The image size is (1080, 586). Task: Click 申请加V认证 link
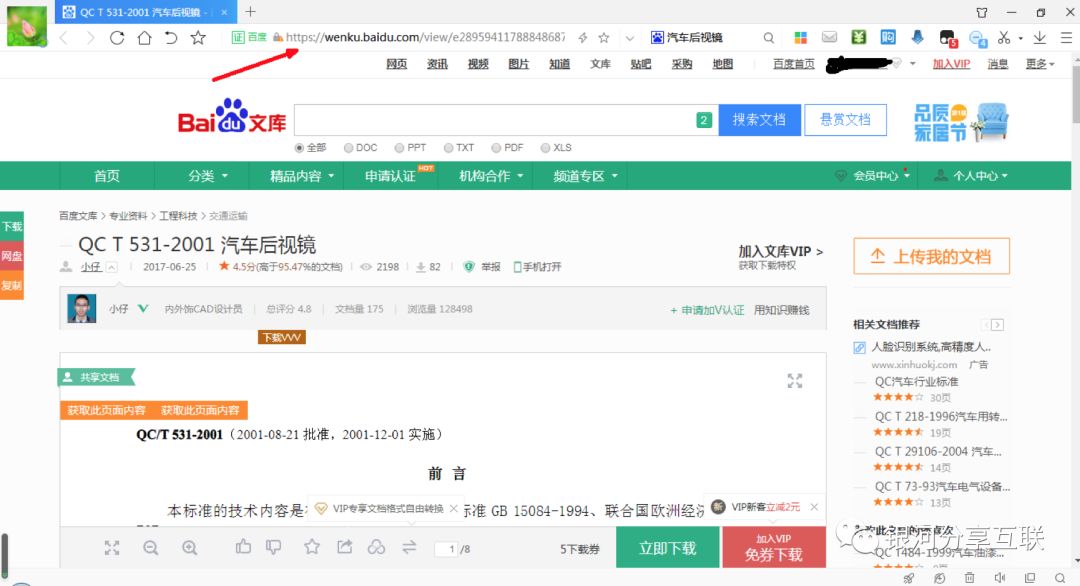click(707, 310)
